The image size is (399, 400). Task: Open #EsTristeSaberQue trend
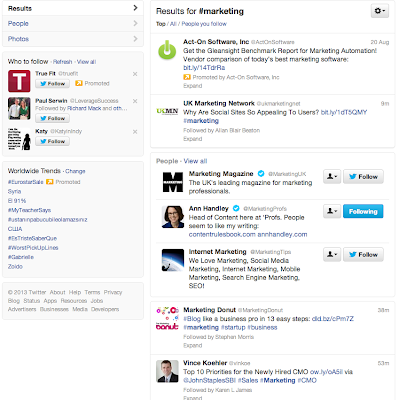[x=32, y=238]
